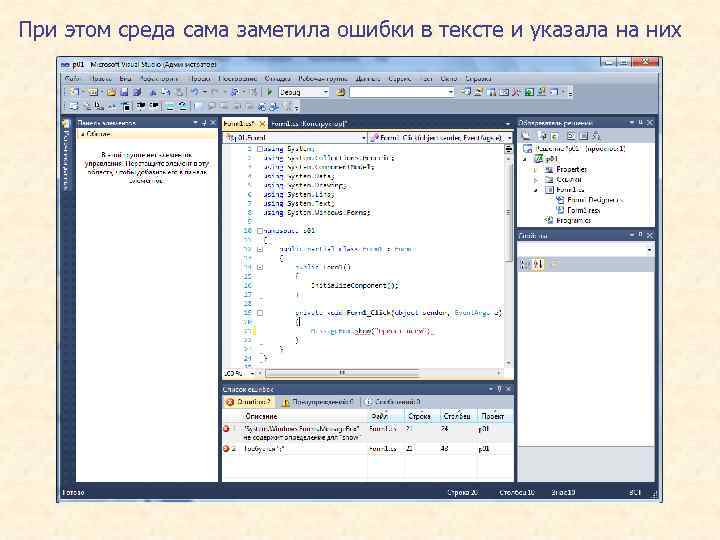Screen dimensions: 720x540
Task: Switch to the Form1.cs [Конструктор] tab
Action: coord(309,124)
